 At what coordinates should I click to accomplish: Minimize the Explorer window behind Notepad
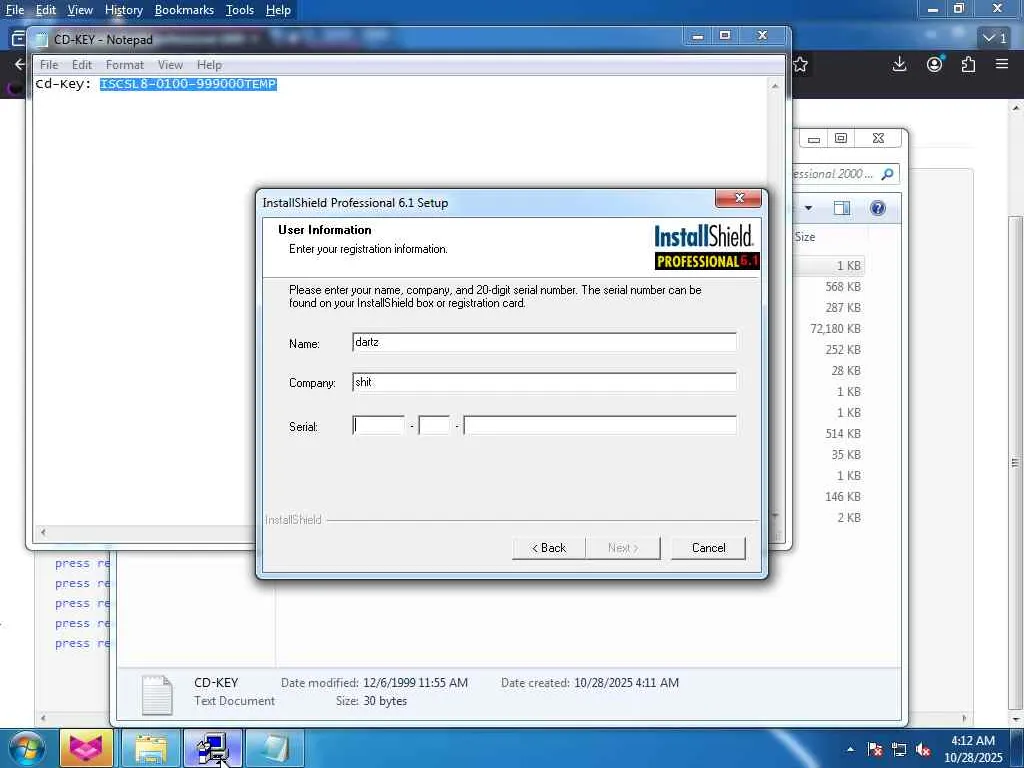pos(814,138)
